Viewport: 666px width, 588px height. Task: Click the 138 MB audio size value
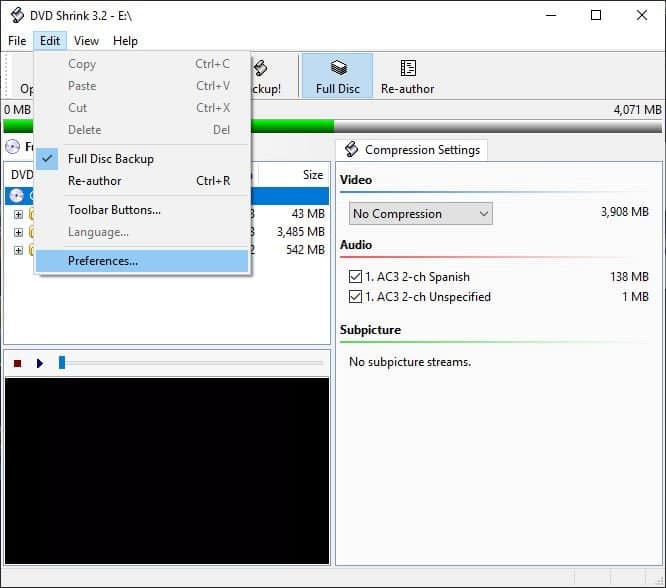click(x=629, y=277)
